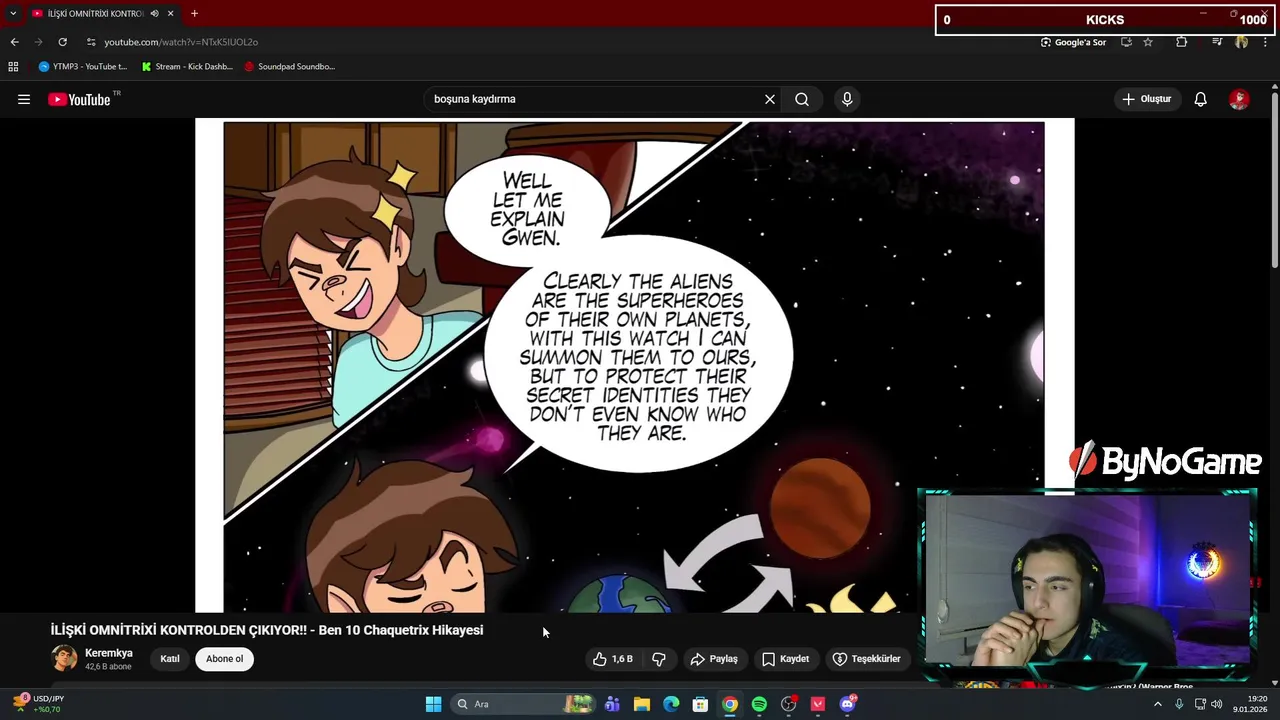Open network icon in system tray
The height and width of the screenshot is (720, 1280).
[1200, 704]
